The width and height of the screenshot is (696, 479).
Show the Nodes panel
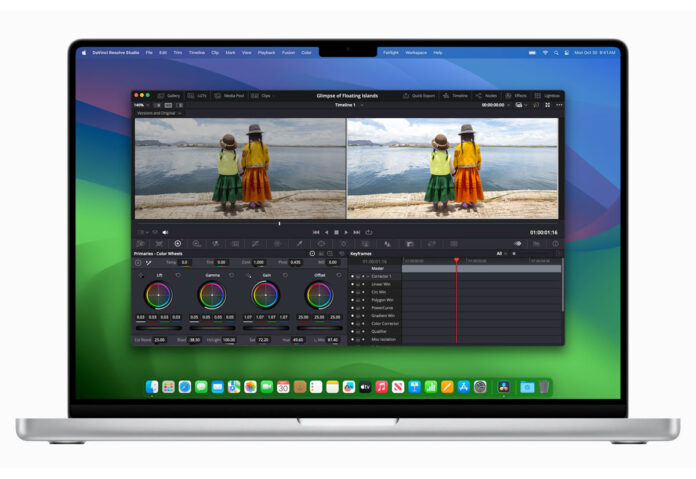coord(486,96)
